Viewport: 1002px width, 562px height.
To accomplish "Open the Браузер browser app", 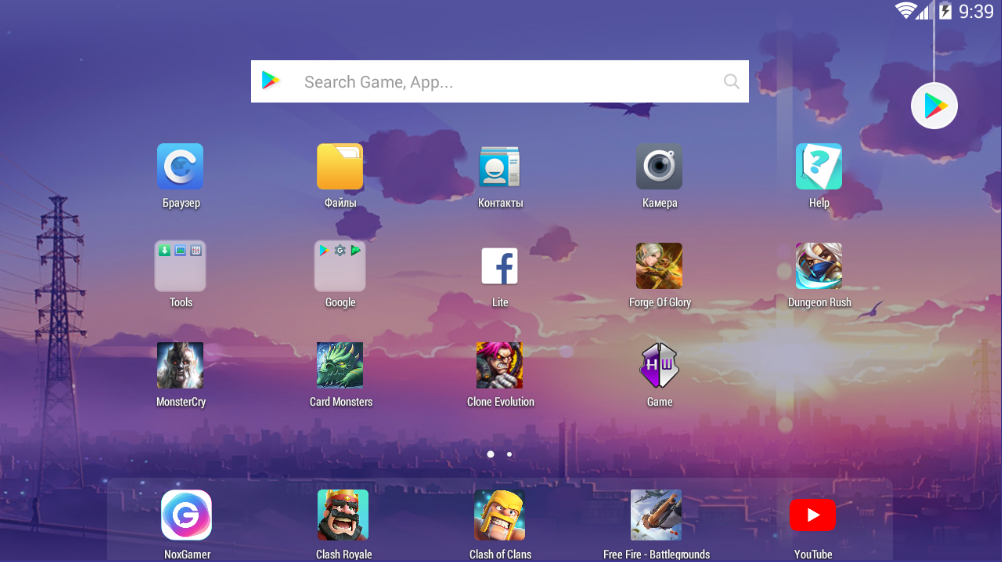I will 180,167.
